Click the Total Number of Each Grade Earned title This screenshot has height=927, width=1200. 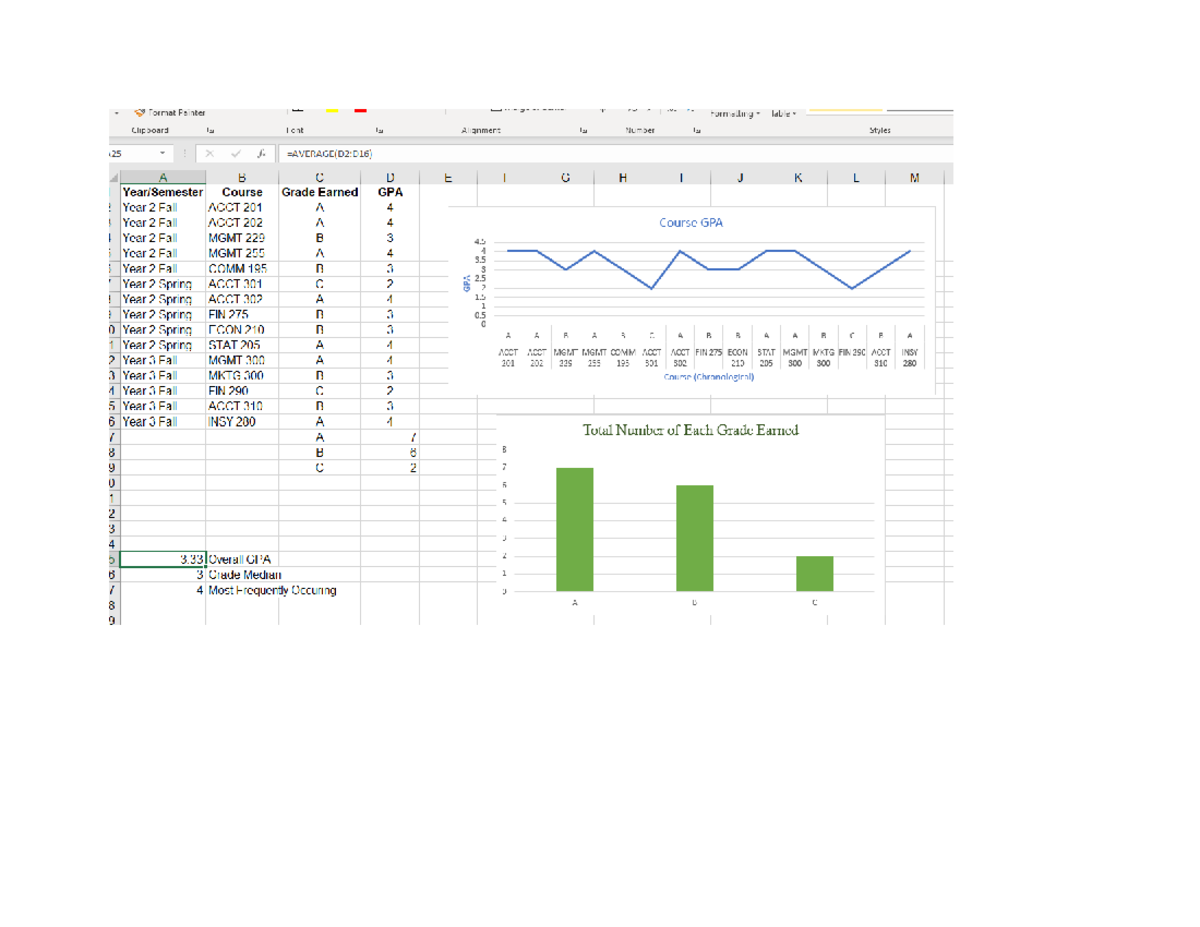[690, 430]
